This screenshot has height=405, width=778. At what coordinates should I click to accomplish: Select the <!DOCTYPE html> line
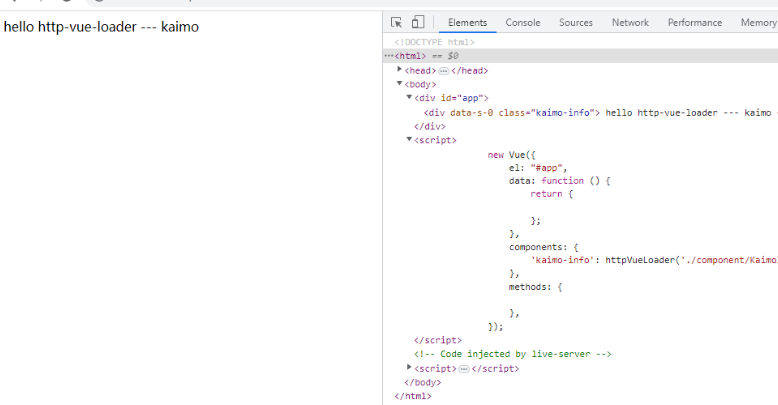(x=435, y=42)
